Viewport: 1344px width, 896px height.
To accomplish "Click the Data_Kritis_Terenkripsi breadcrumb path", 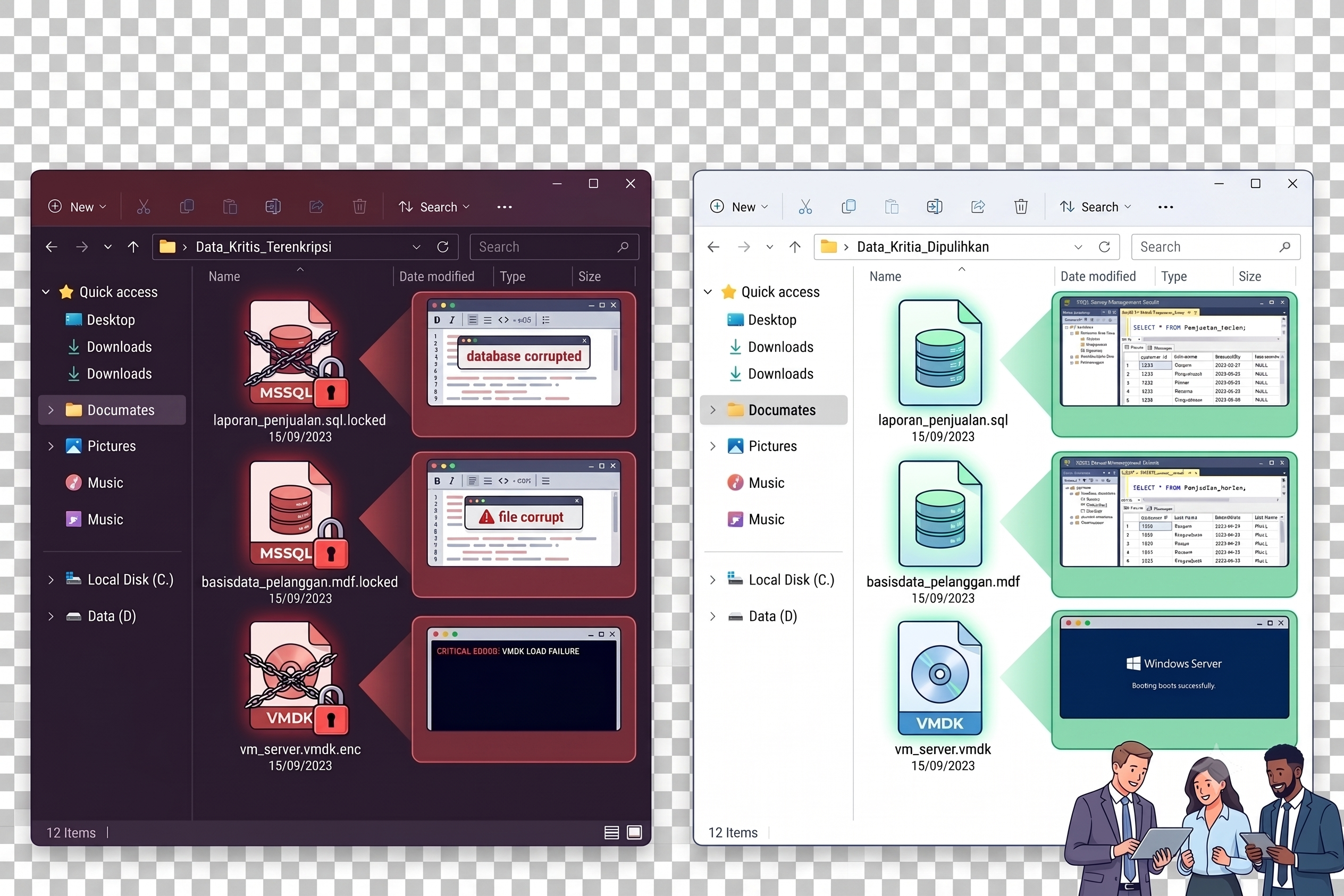I will [x=264, y=247].
